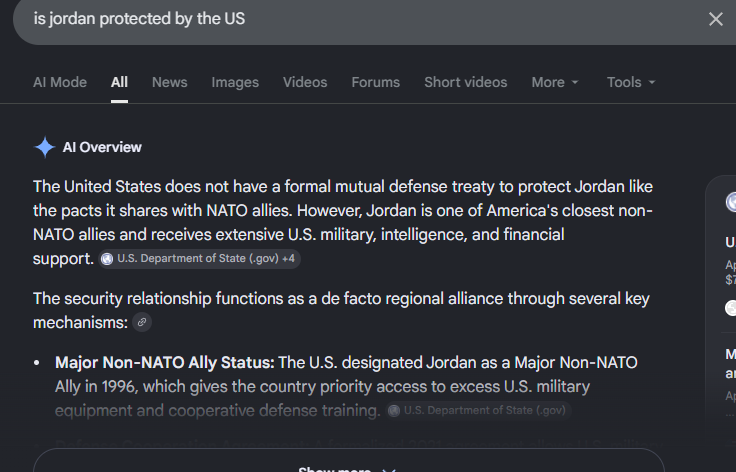736x472 pixels.
Task: Expand the More dropdown menu
Action: coord(555,82)
